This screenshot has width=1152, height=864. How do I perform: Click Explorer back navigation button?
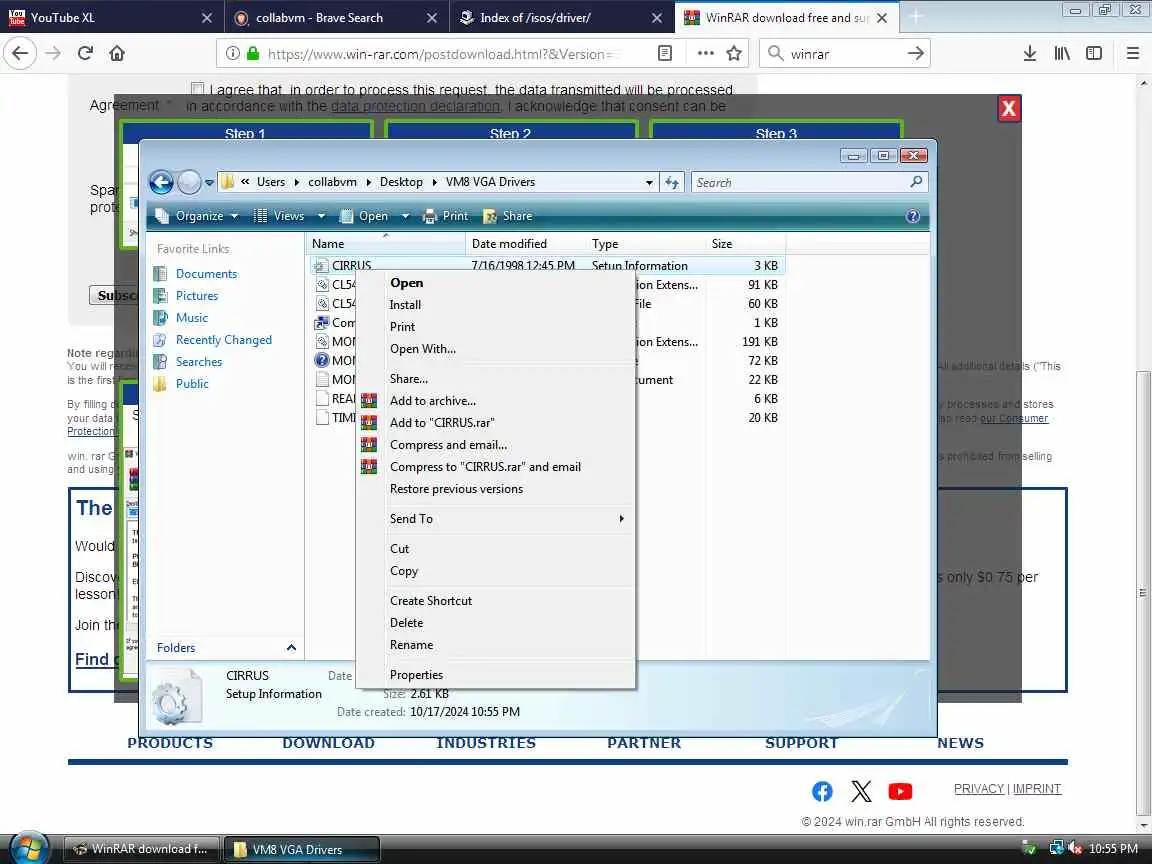162,182
